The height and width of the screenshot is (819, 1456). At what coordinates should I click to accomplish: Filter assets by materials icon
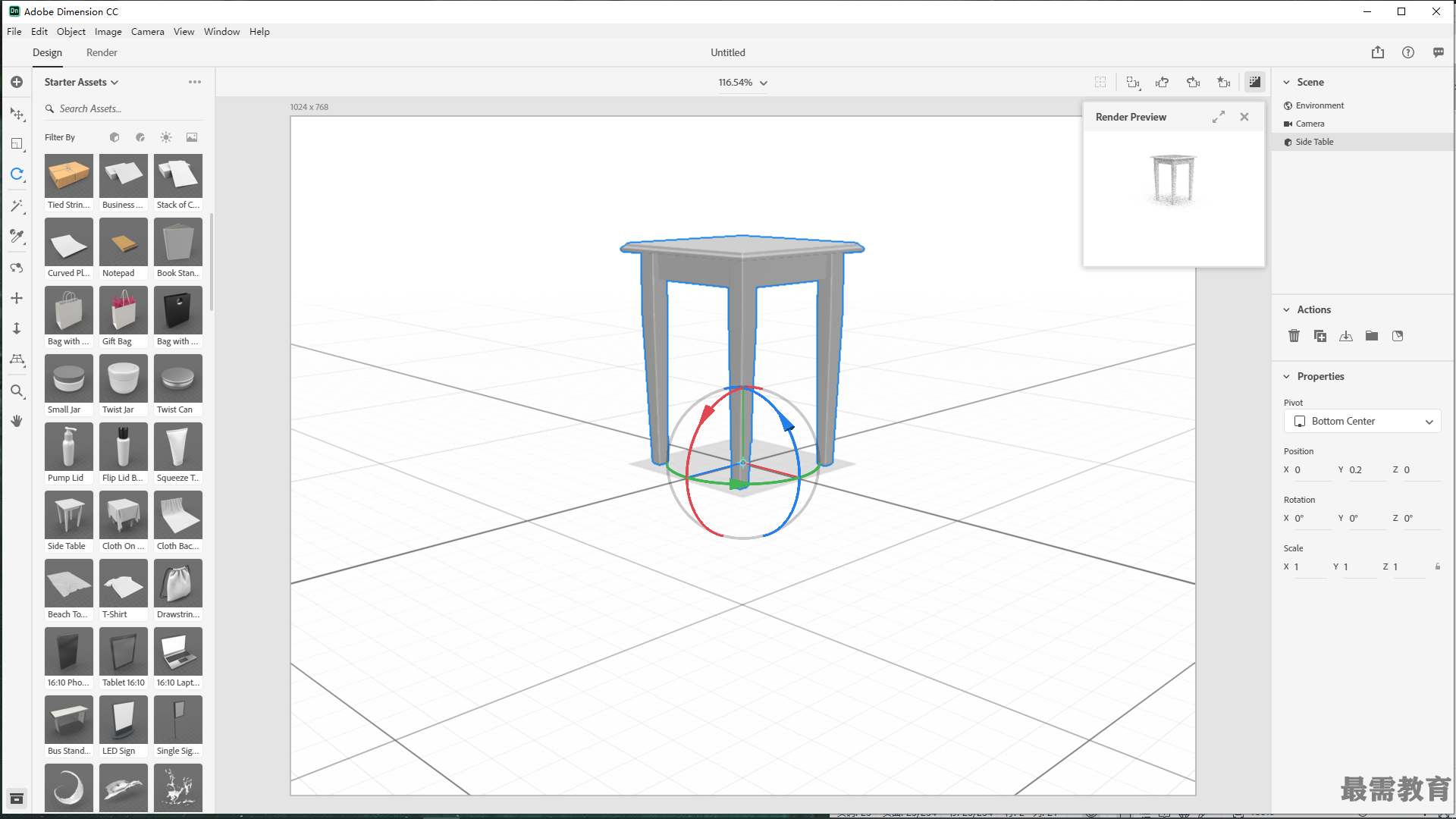click(x=140, y=137)
